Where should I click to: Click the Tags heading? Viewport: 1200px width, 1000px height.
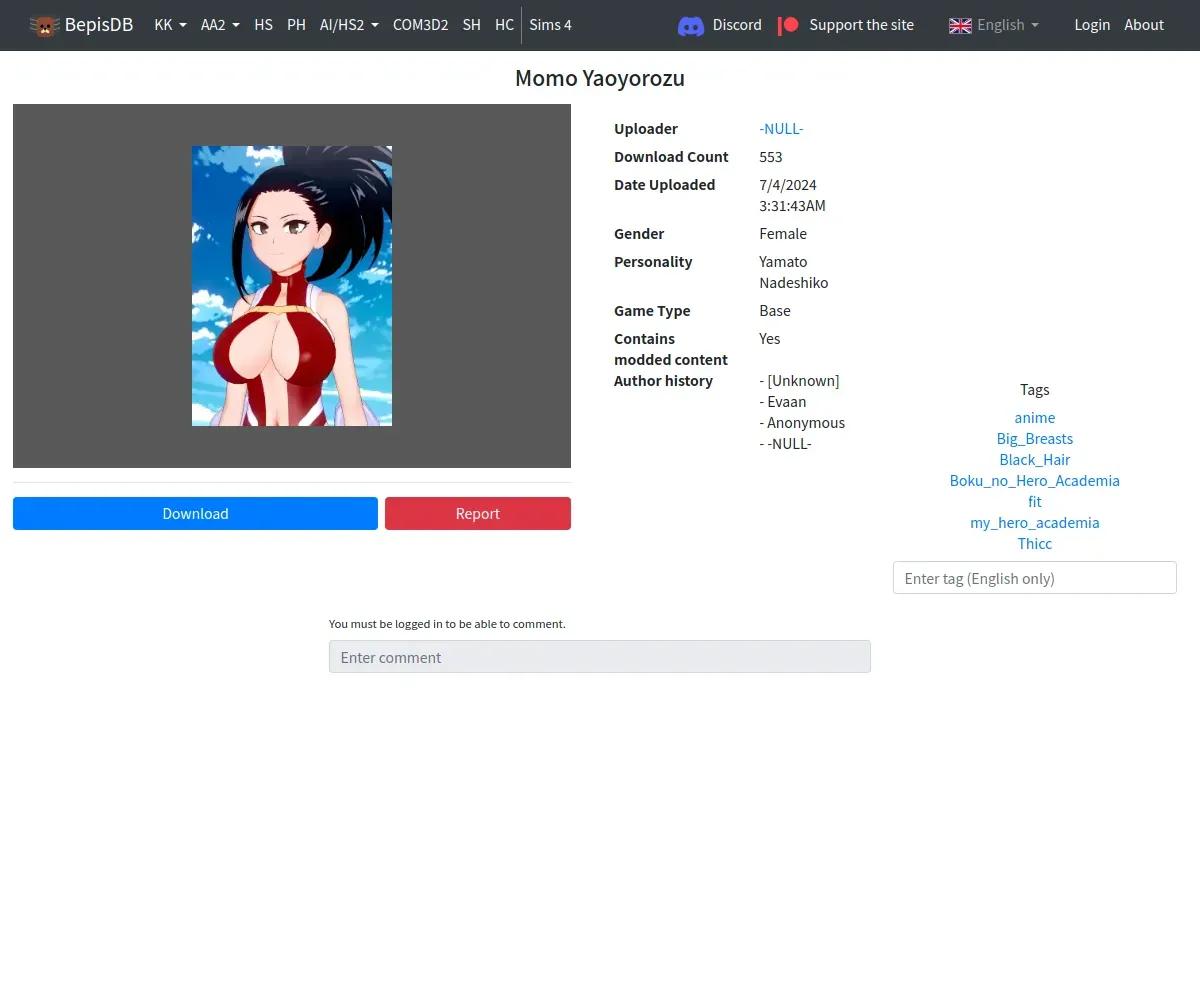tap(1035, 390)
